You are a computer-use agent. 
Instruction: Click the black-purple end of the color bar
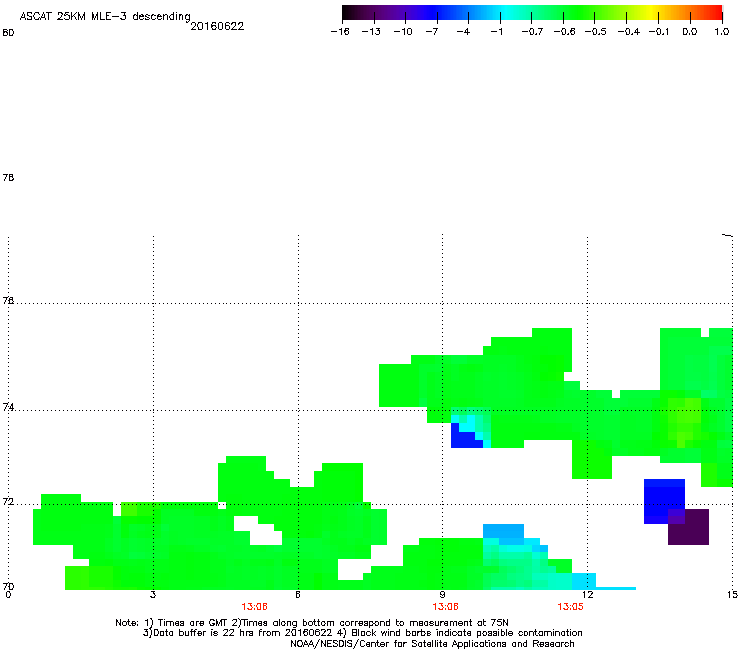pos(352,12)
